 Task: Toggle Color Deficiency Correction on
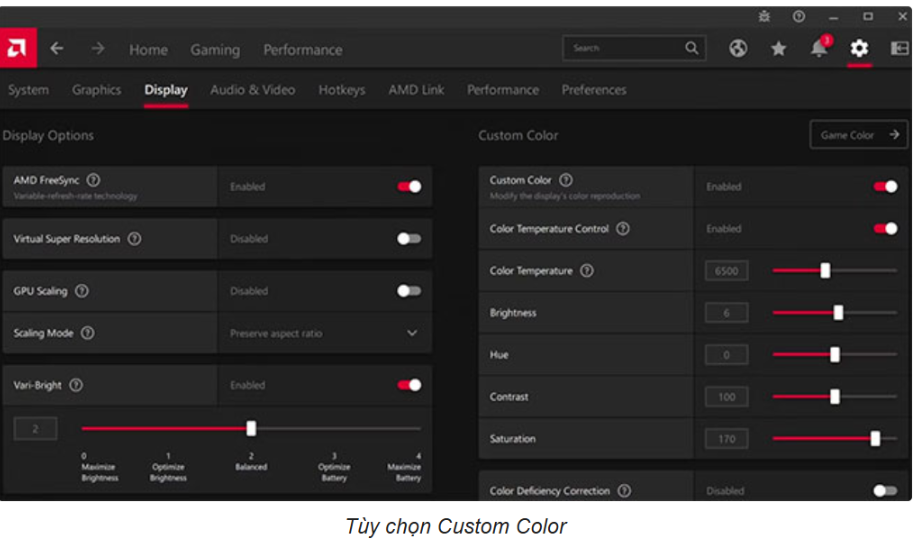[x=885, y=491]
